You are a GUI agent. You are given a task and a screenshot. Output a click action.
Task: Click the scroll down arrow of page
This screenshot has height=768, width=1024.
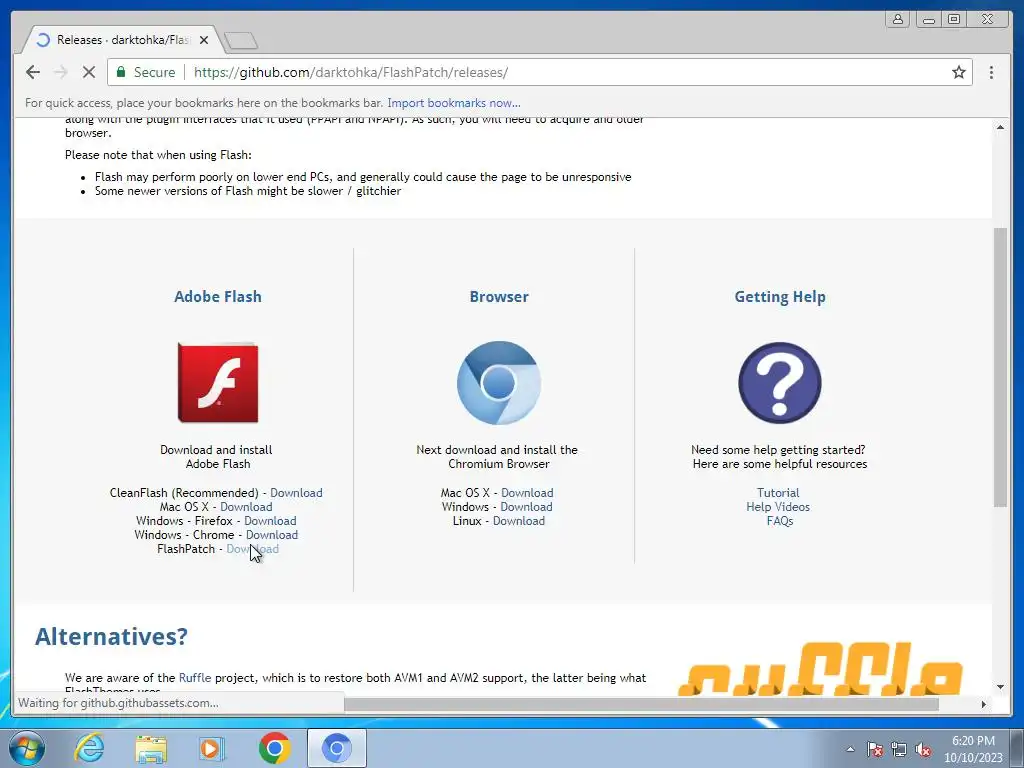[1000, 687]
